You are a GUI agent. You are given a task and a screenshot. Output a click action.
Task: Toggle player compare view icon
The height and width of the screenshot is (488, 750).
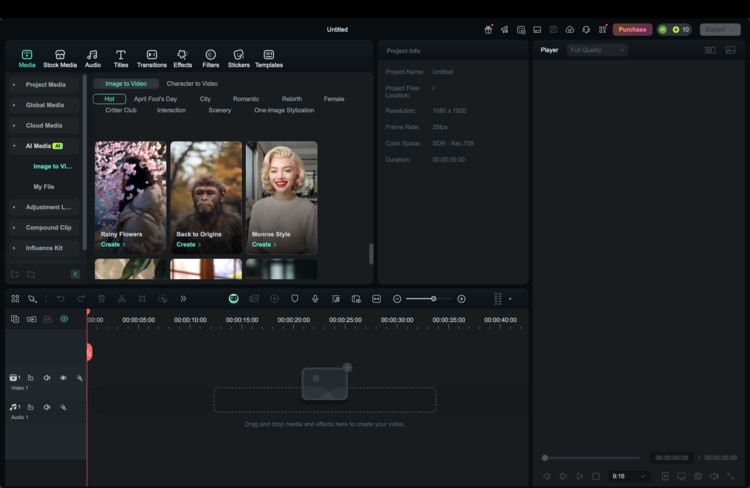710,50
